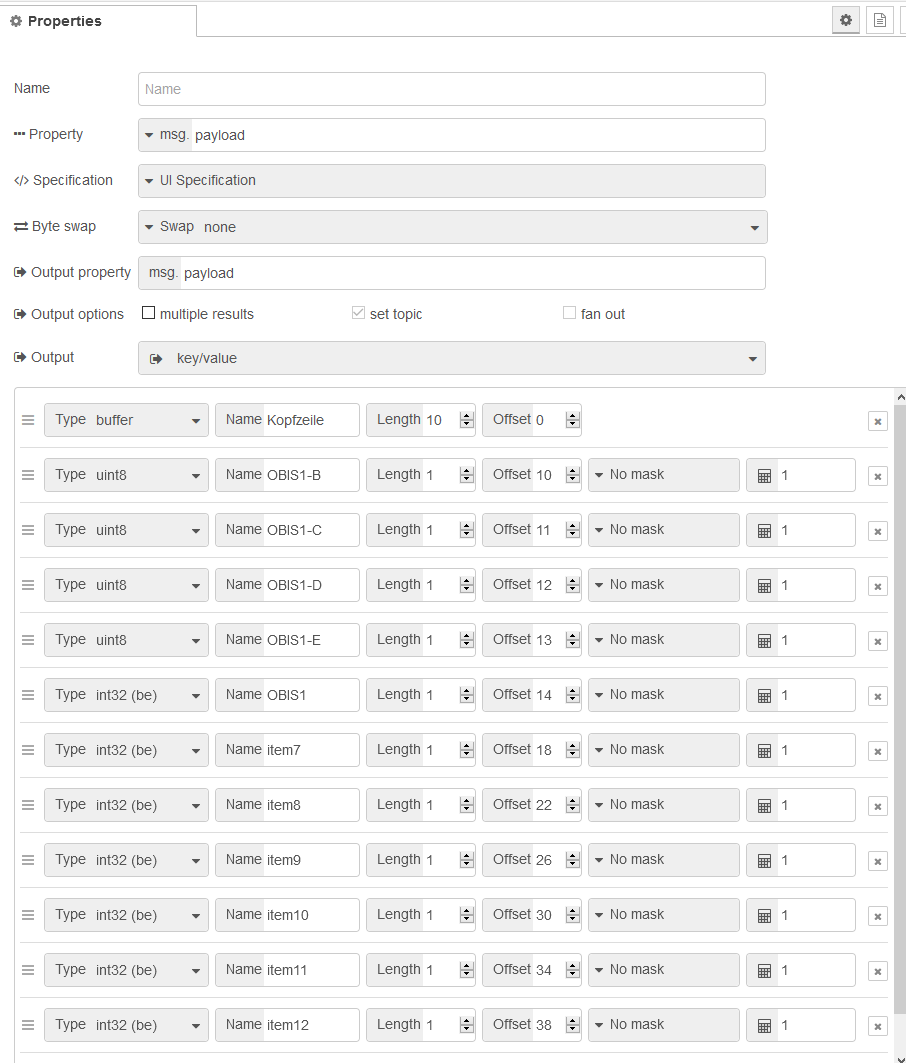Open the msg. type selector for Property
Viewport: 906px width, 1063px height.
coord(164,135)
